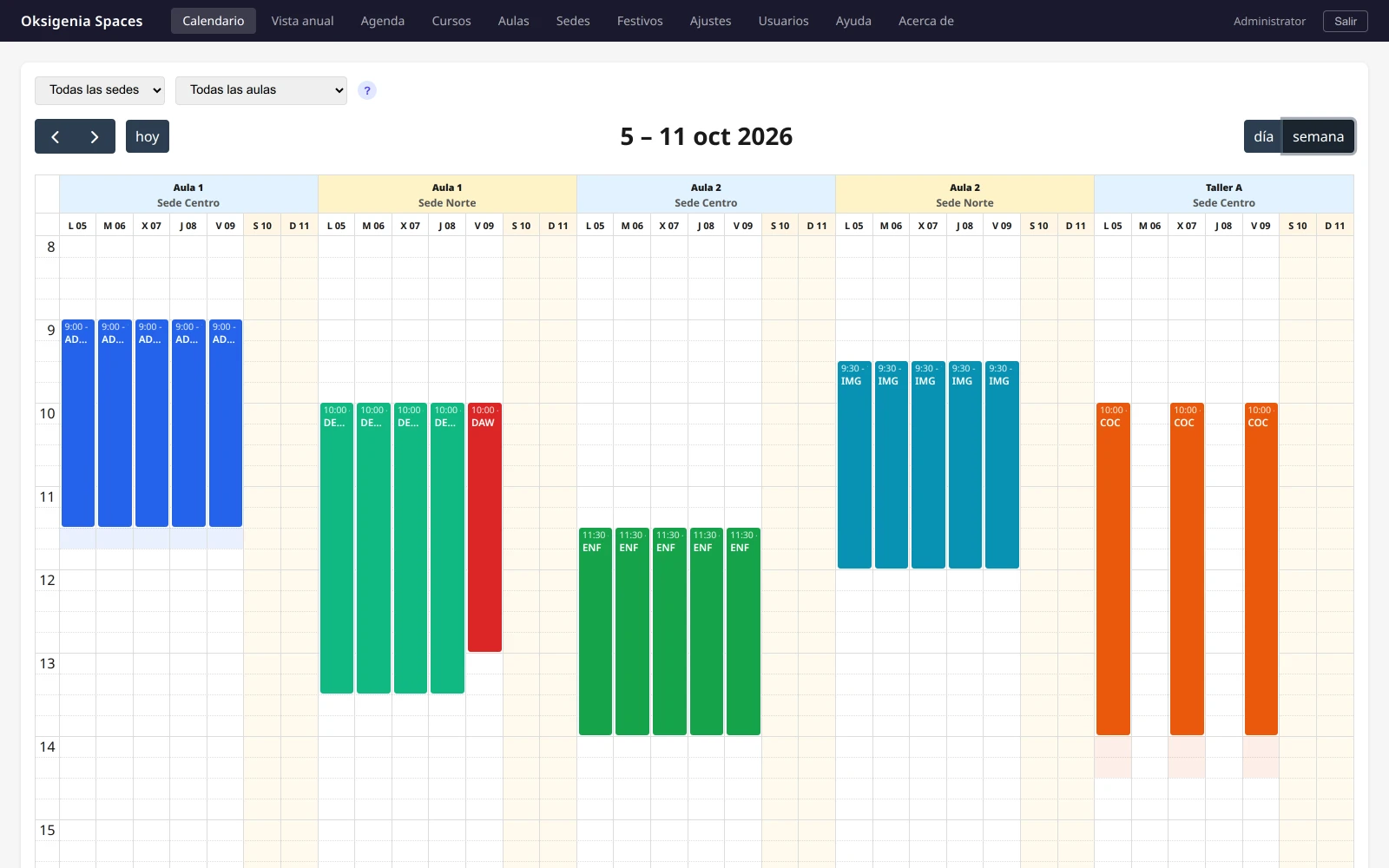
Task: Click the 5 – 11 oct 2026 title
Action: pyautogui.click(x=706, y=136)
